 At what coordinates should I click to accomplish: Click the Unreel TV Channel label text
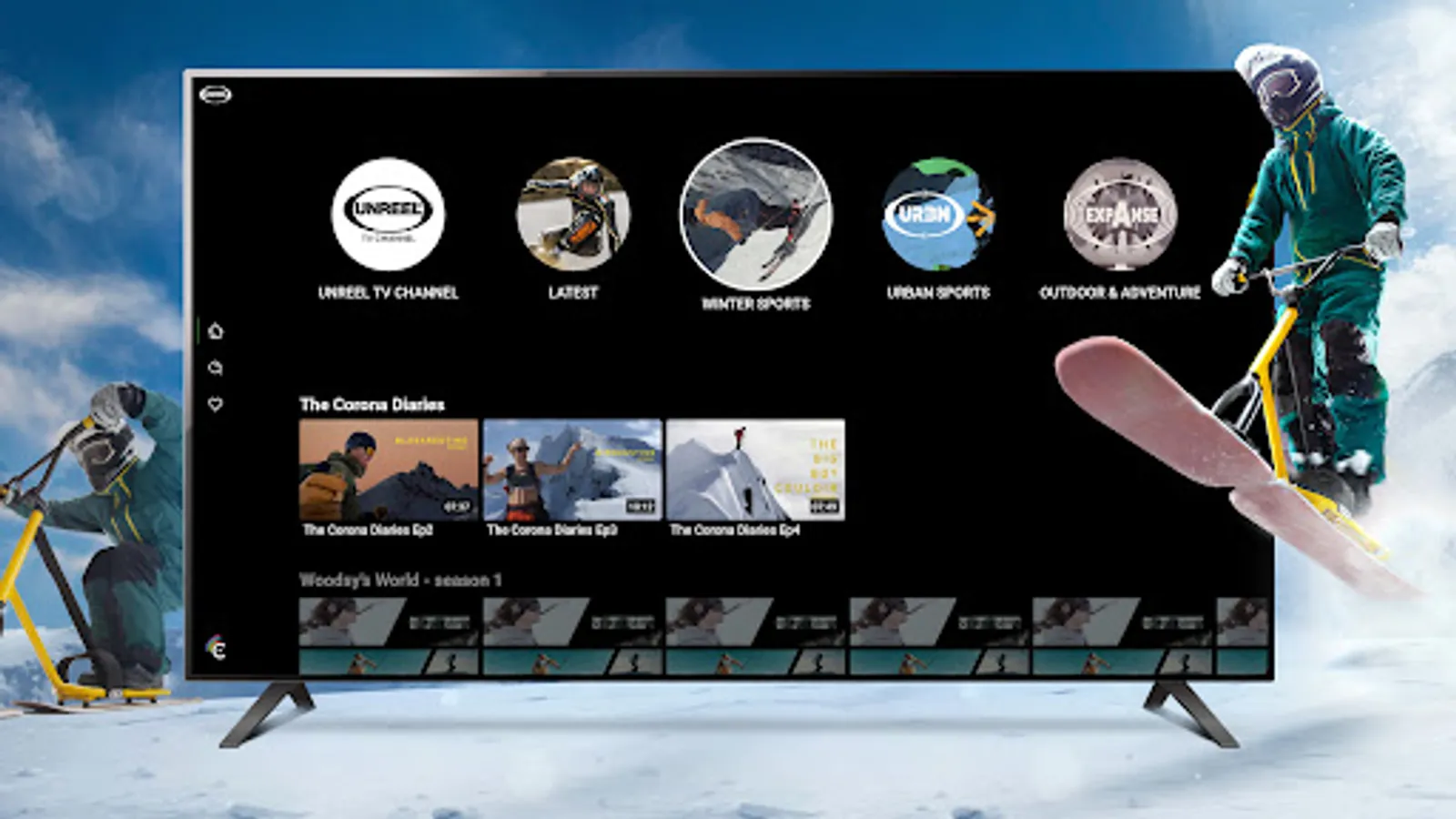(389, 293)
